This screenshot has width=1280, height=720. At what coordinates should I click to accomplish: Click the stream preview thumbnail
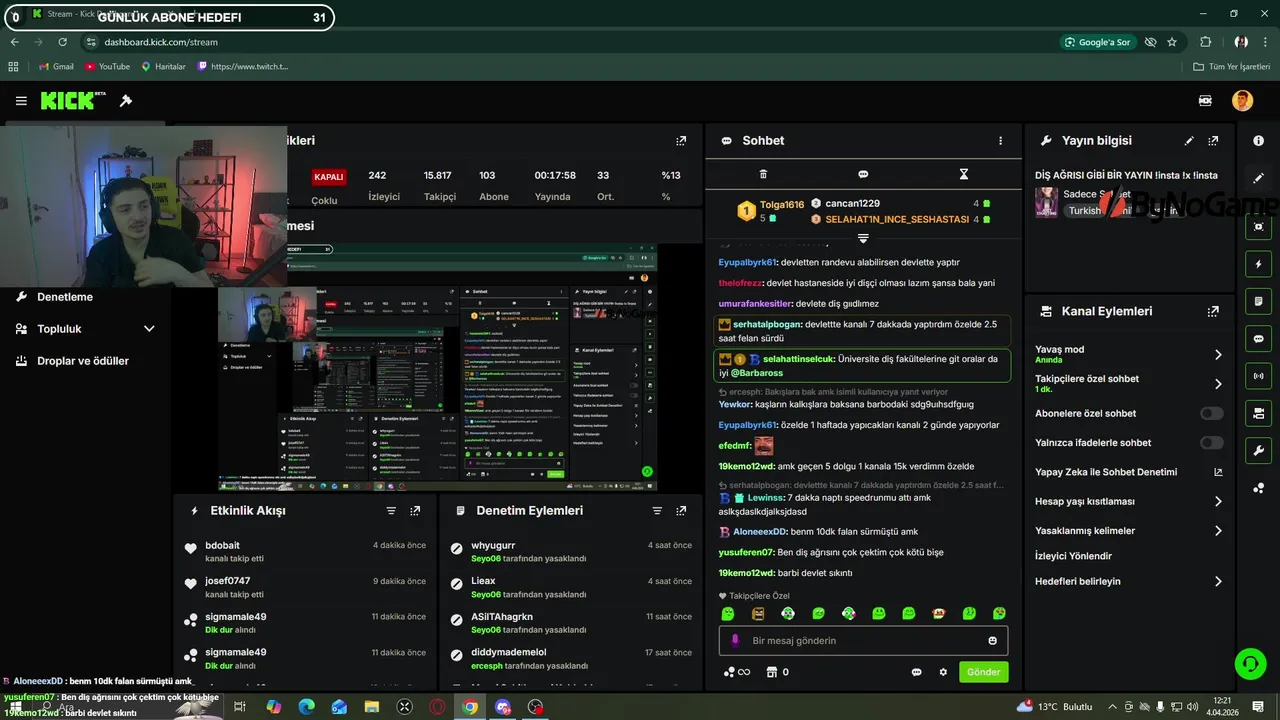click(438, 365)
